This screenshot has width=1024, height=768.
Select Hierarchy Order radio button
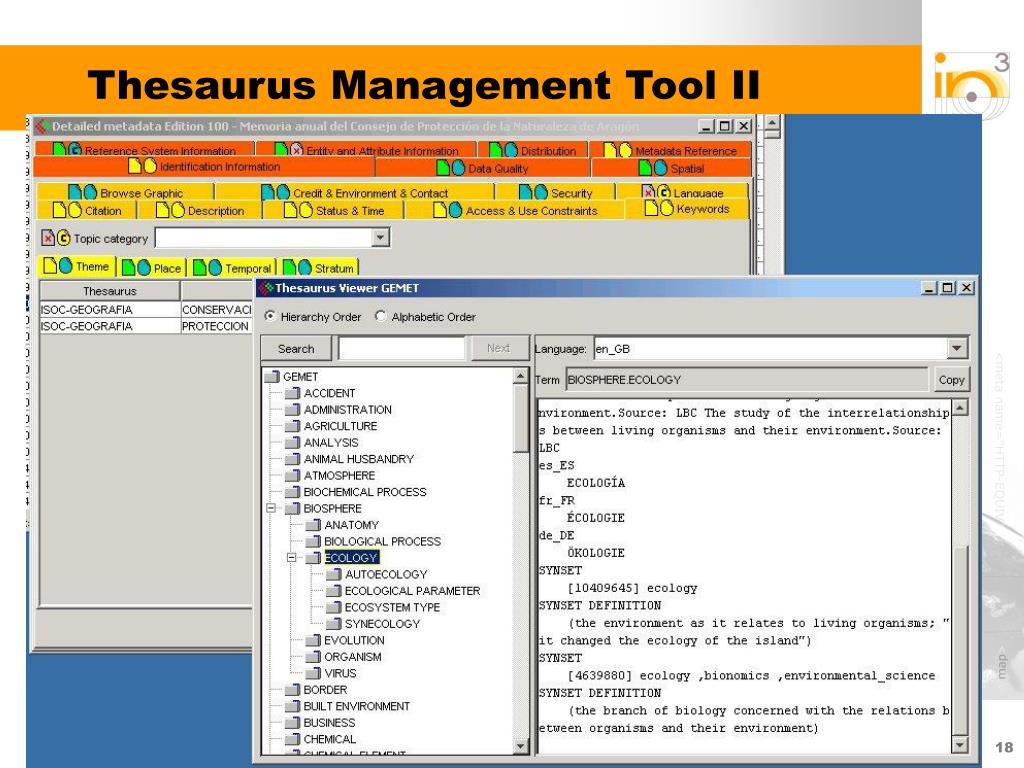[270, 316]
